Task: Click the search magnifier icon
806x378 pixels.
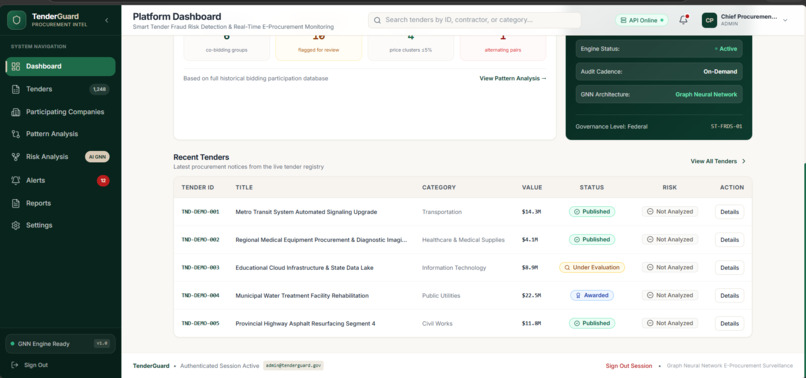Action: (377, 20)
